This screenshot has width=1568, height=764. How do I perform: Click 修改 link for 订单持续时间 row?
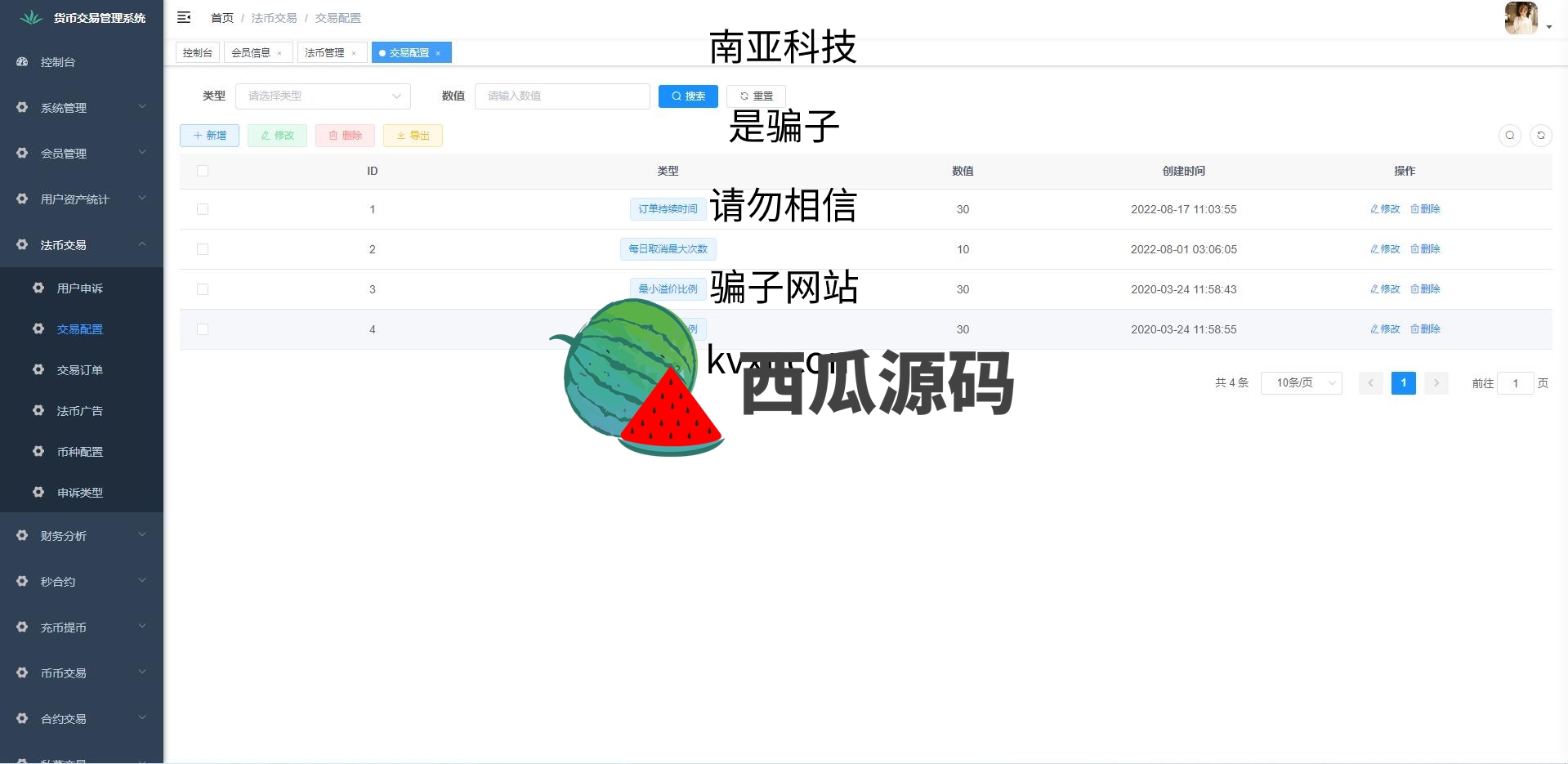click(1385, 209)
